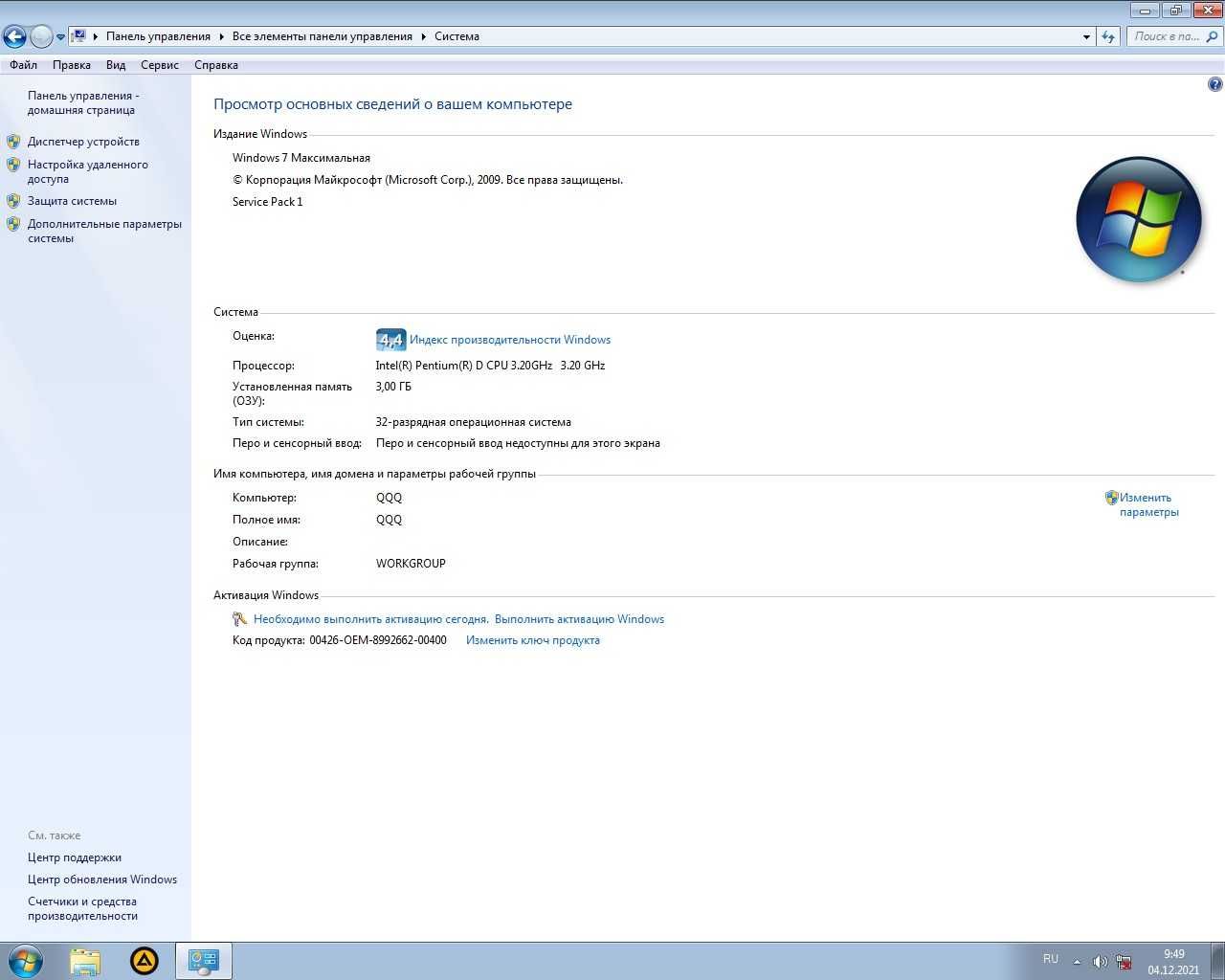
Task: Click shield icon beside Дополнительные параметры системы
Action: click(13, 224)
